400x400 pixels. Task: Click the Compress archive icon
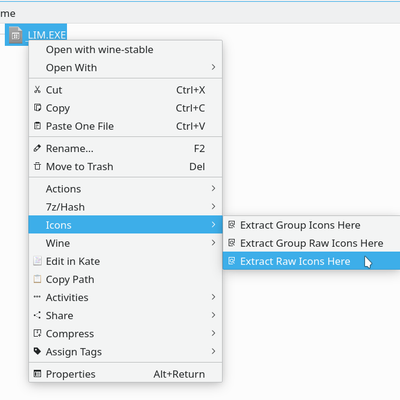(x=37, y=333)
